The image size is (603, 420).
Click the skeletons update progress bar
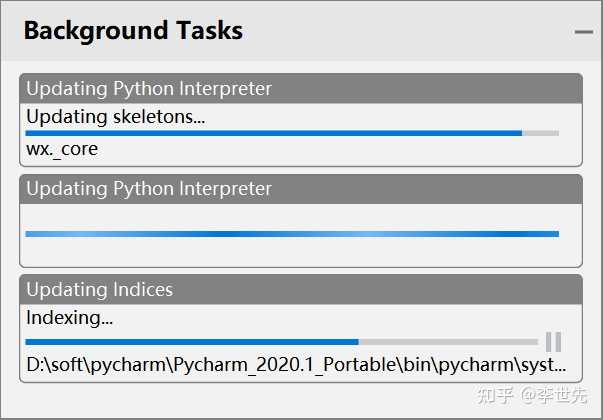click(x=272, y=132)
